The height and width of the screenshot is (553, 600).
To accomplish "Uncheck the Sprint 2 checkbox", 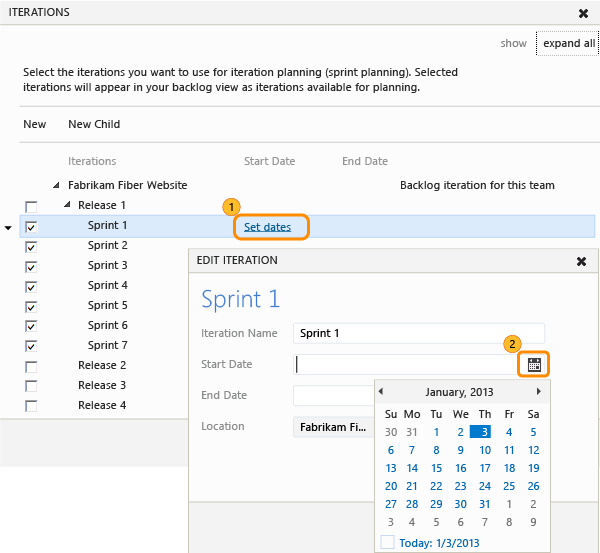I will 31,247.
